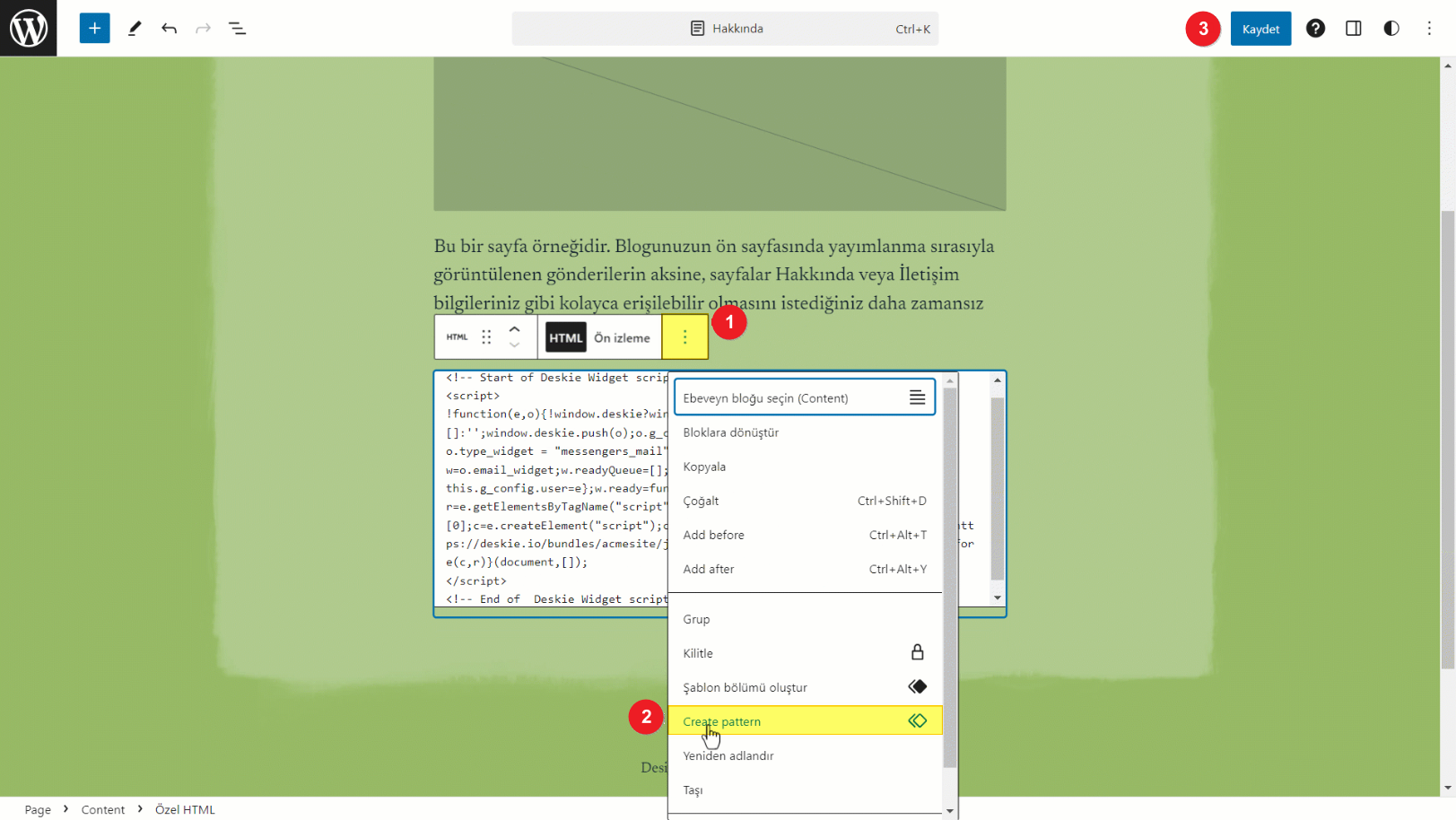Click the Özel HTML breadcrumb
The width and height of the screenshot is (1456, 820).
pyautogui.click(x=185, y=809)
